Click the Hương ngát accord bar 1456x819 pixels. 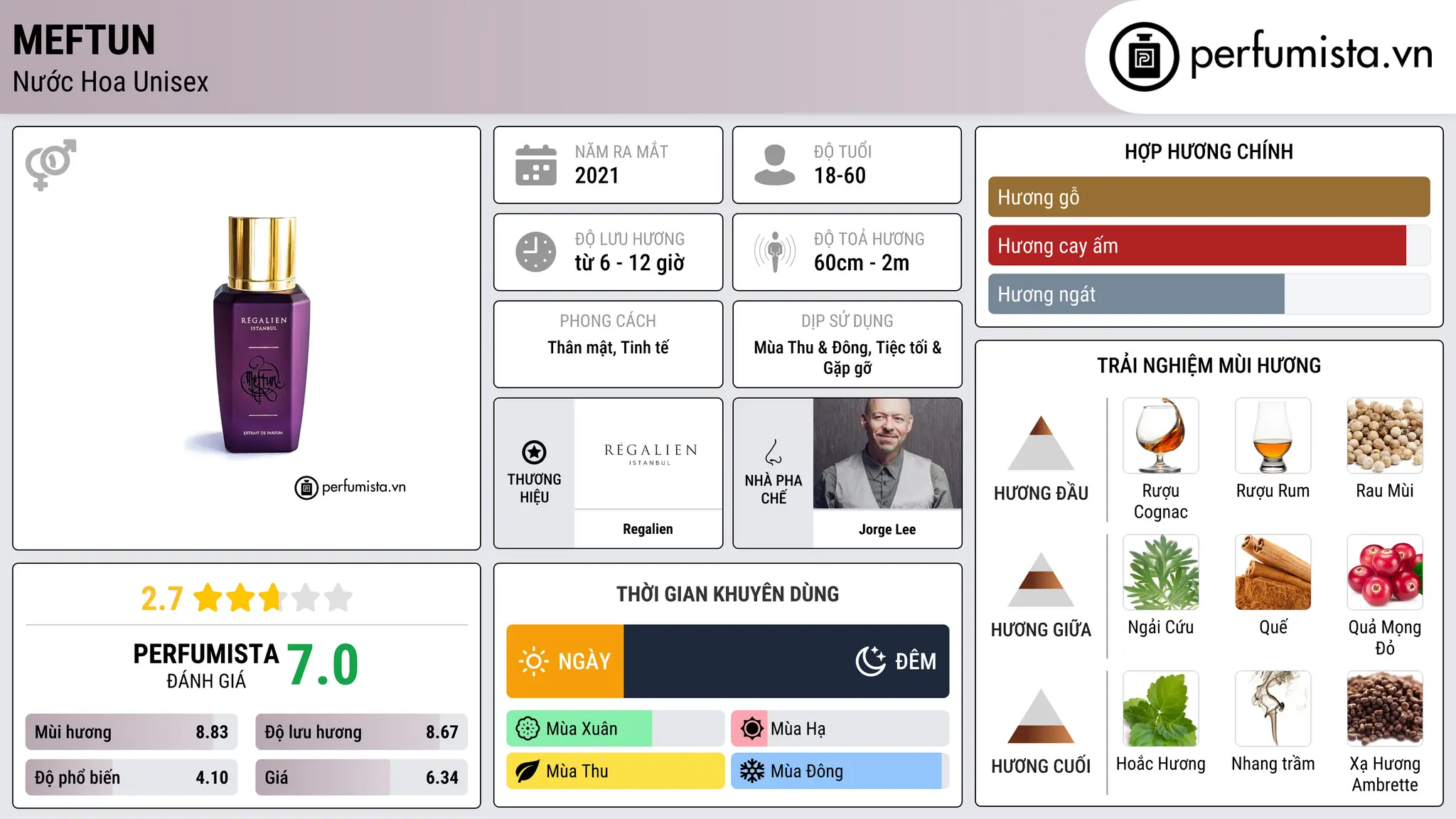[1209, 294]
